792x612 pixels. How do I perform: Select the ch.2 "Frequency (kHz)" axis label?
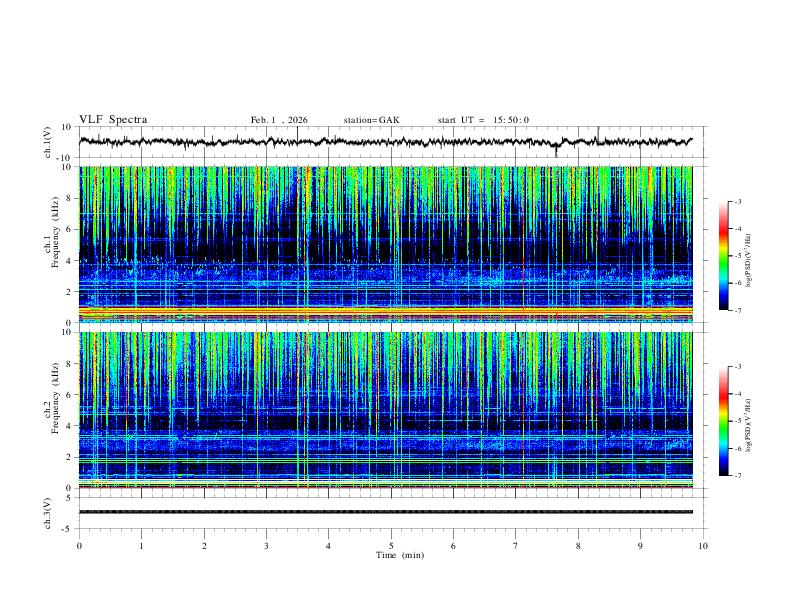tap(55, 398)
